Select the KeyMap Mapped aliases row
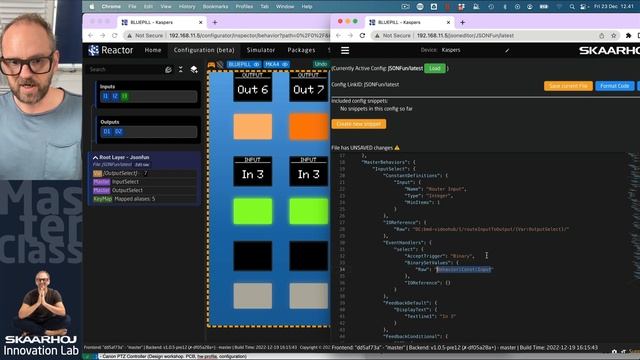Viewport: 640px width, 360px height. (x=144, y=199)
